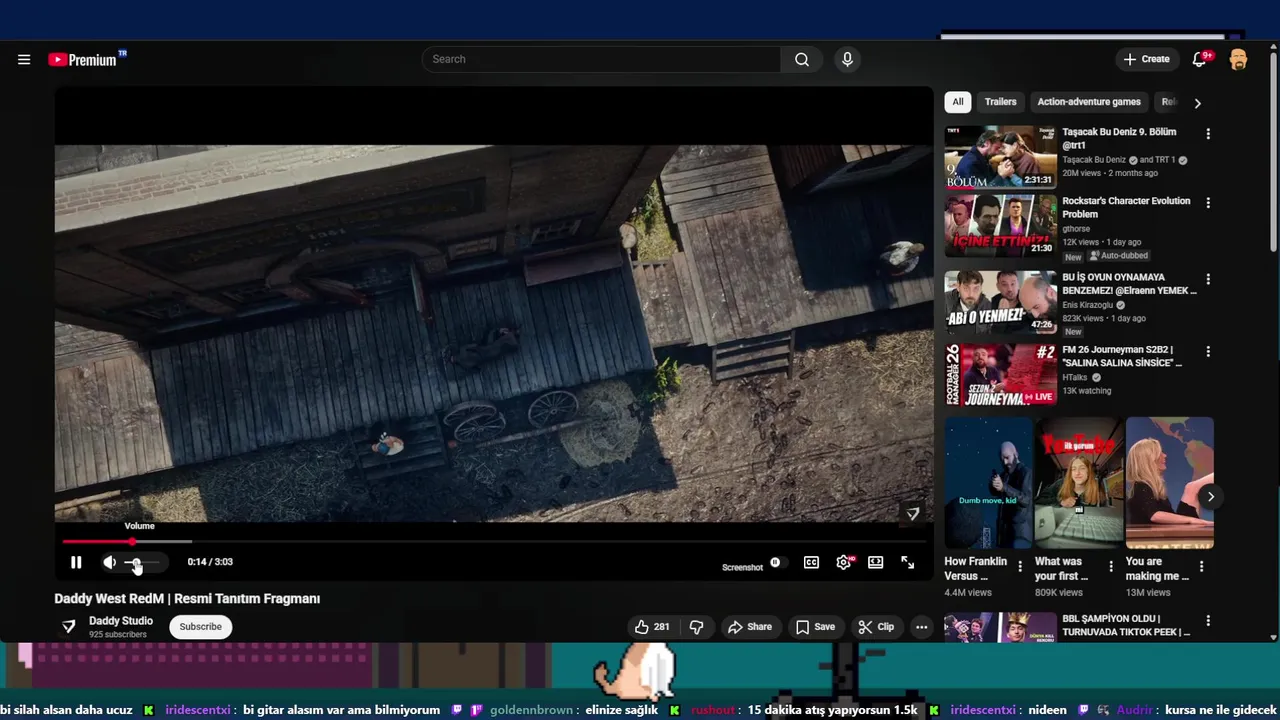
Task: Pause the video
Action: point(76,562)
